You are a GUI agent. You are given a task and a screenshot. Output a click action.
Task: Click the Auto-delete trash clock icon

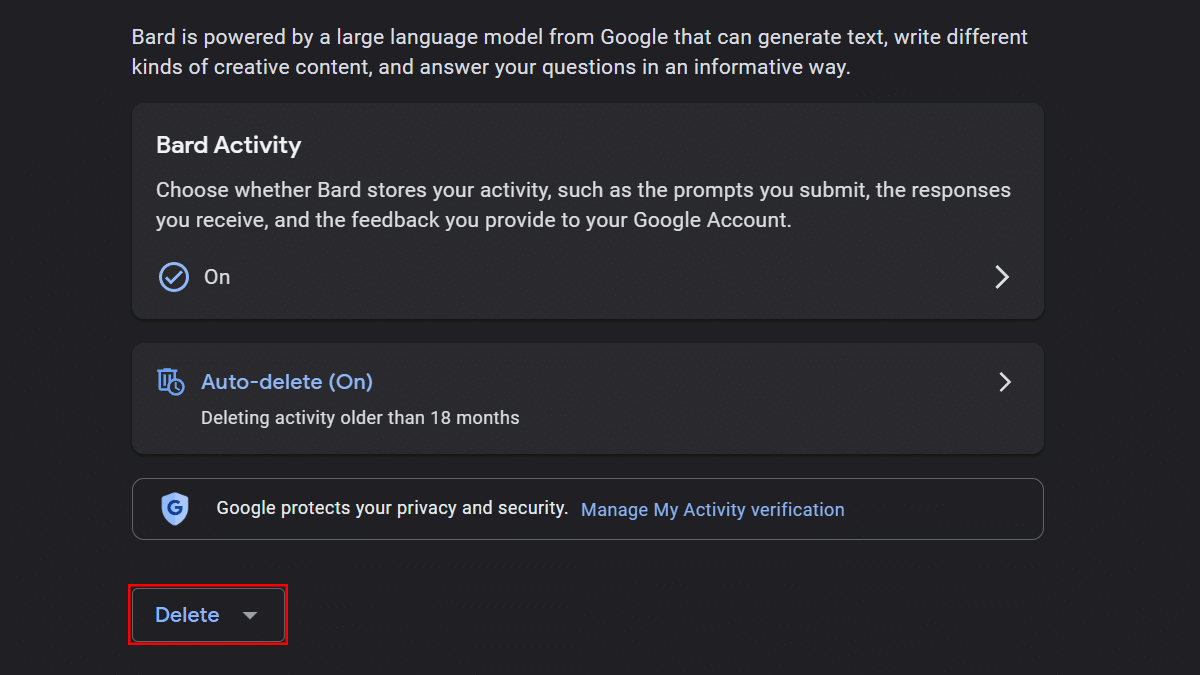pos(171,381)
